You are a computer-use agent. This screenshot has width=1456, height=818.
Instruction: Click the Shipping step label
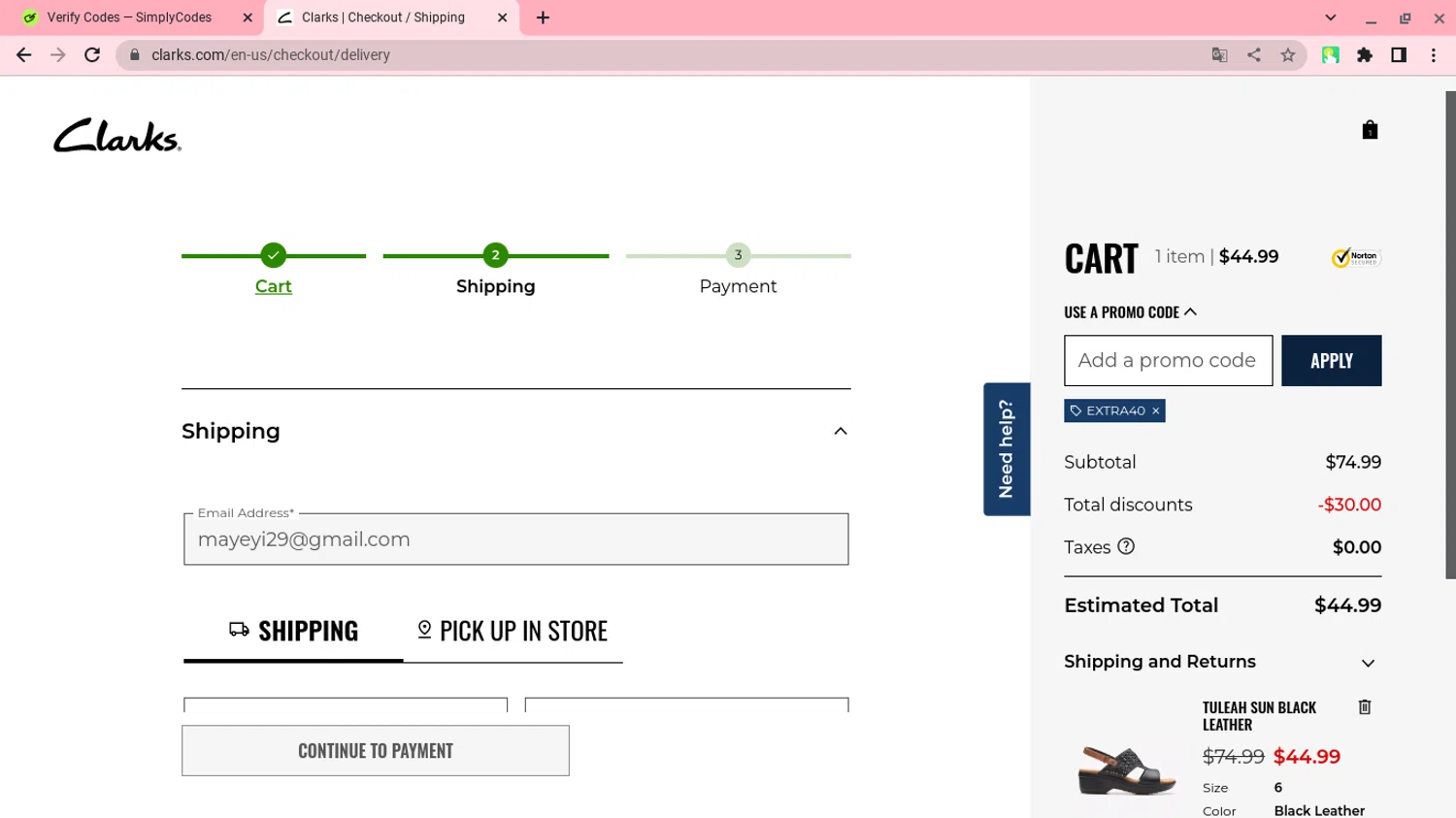[496, 286]
